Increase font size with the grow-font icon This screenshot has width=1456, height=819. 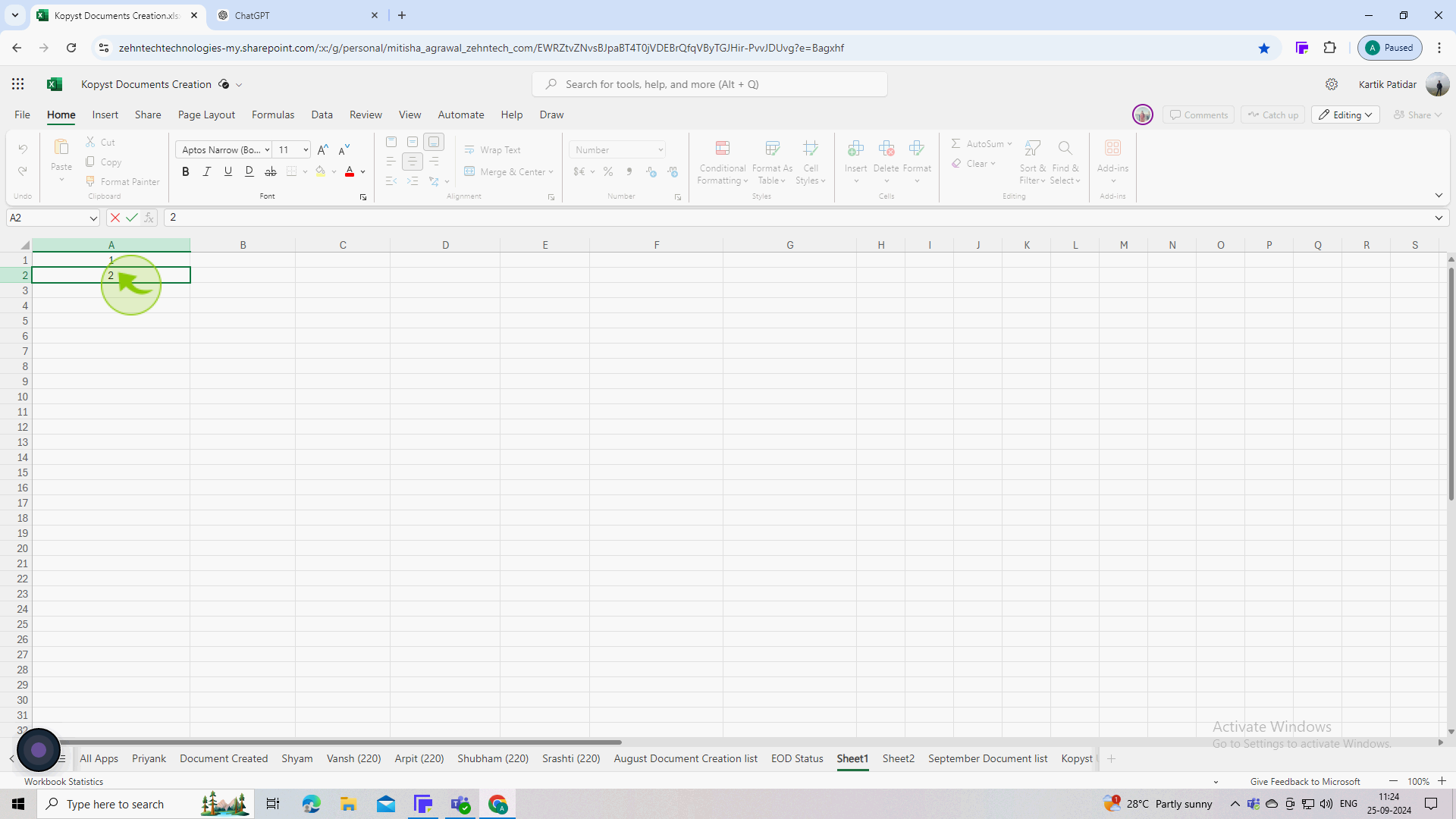[x=323, y=149]
